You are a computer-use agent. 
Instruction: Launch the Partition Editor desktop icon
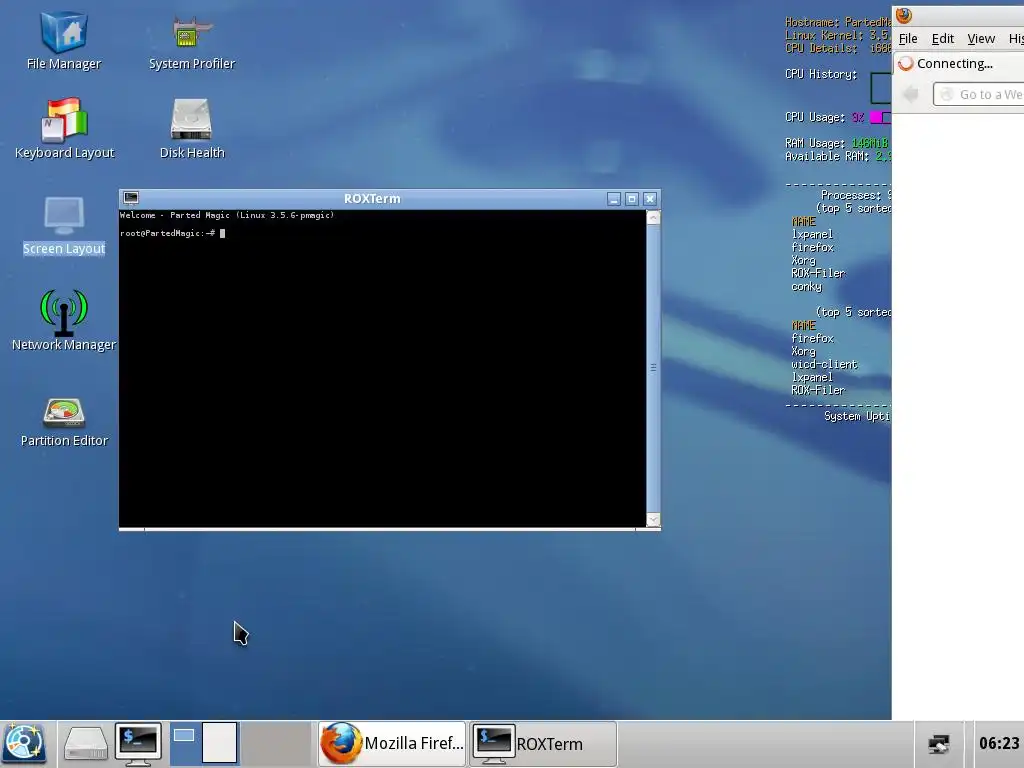point(63,423)
